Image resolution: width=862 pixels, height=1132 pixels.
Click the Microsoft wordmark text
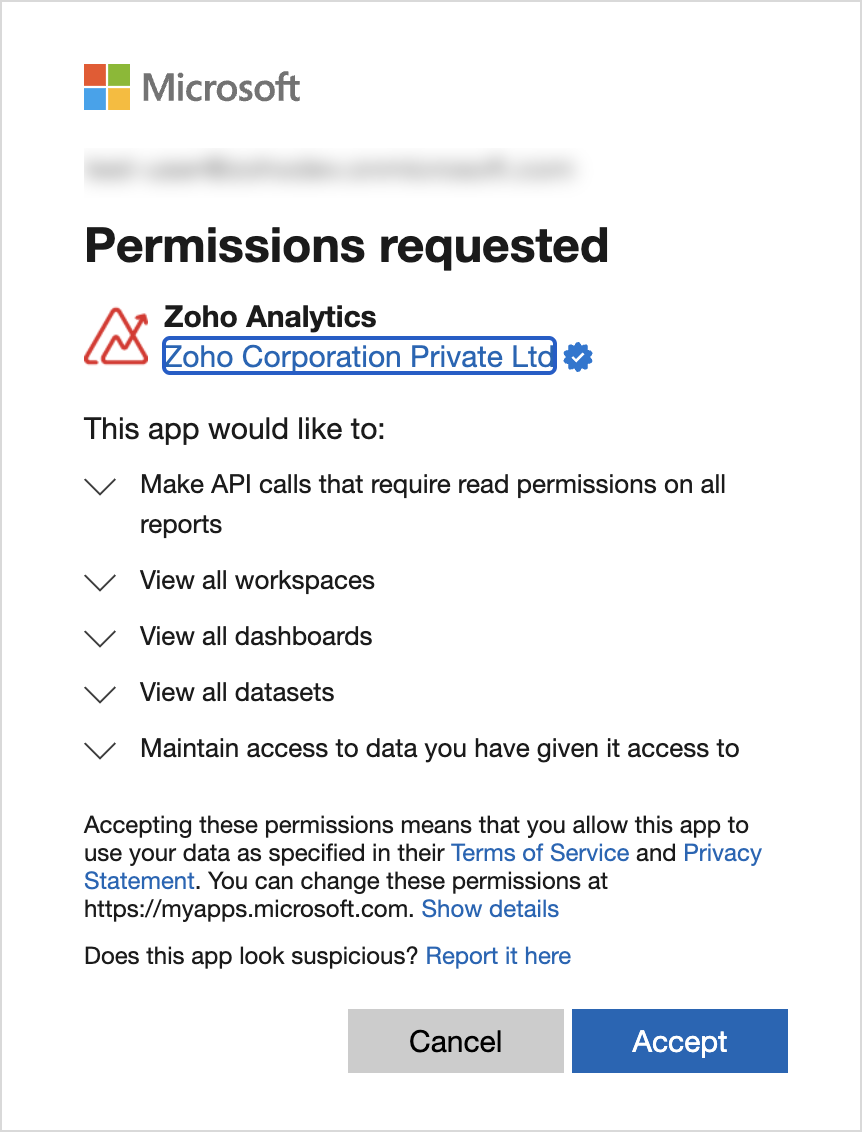click(x=221, y=87)
